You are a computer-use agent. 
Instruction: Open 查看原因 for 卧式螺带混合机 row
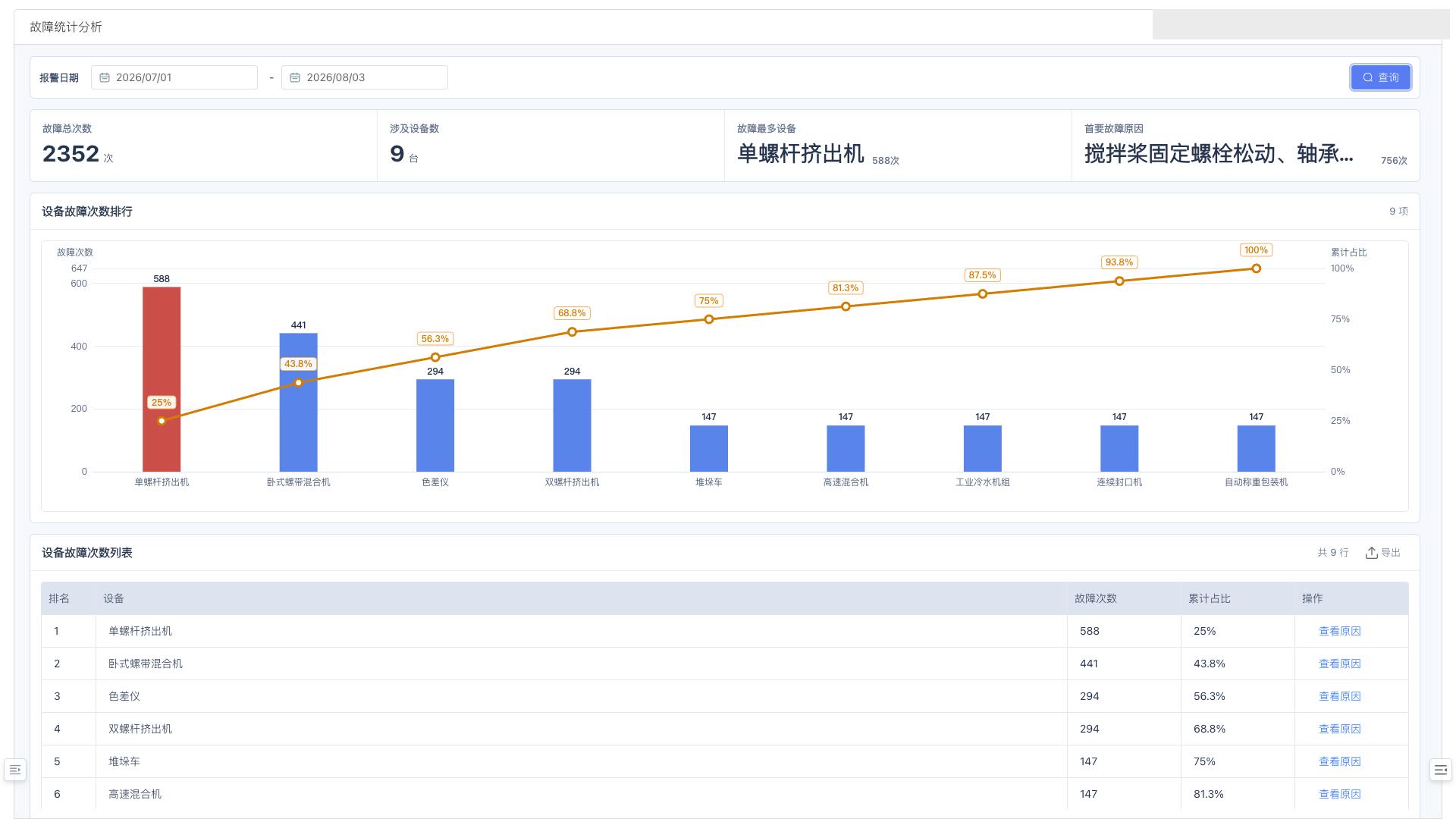coord(1339,664)
